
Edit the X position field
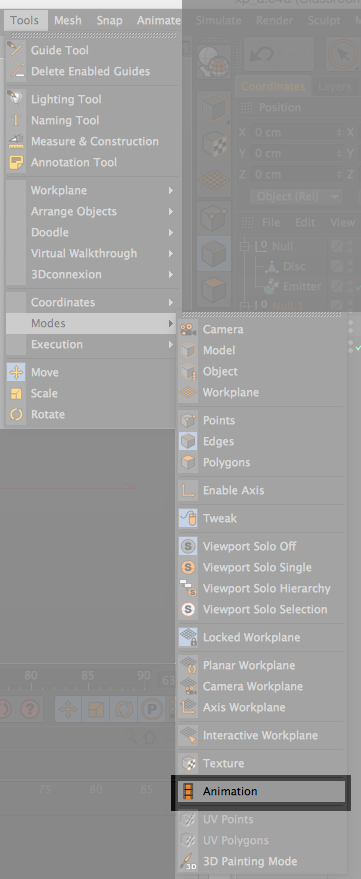pos(297,133)
